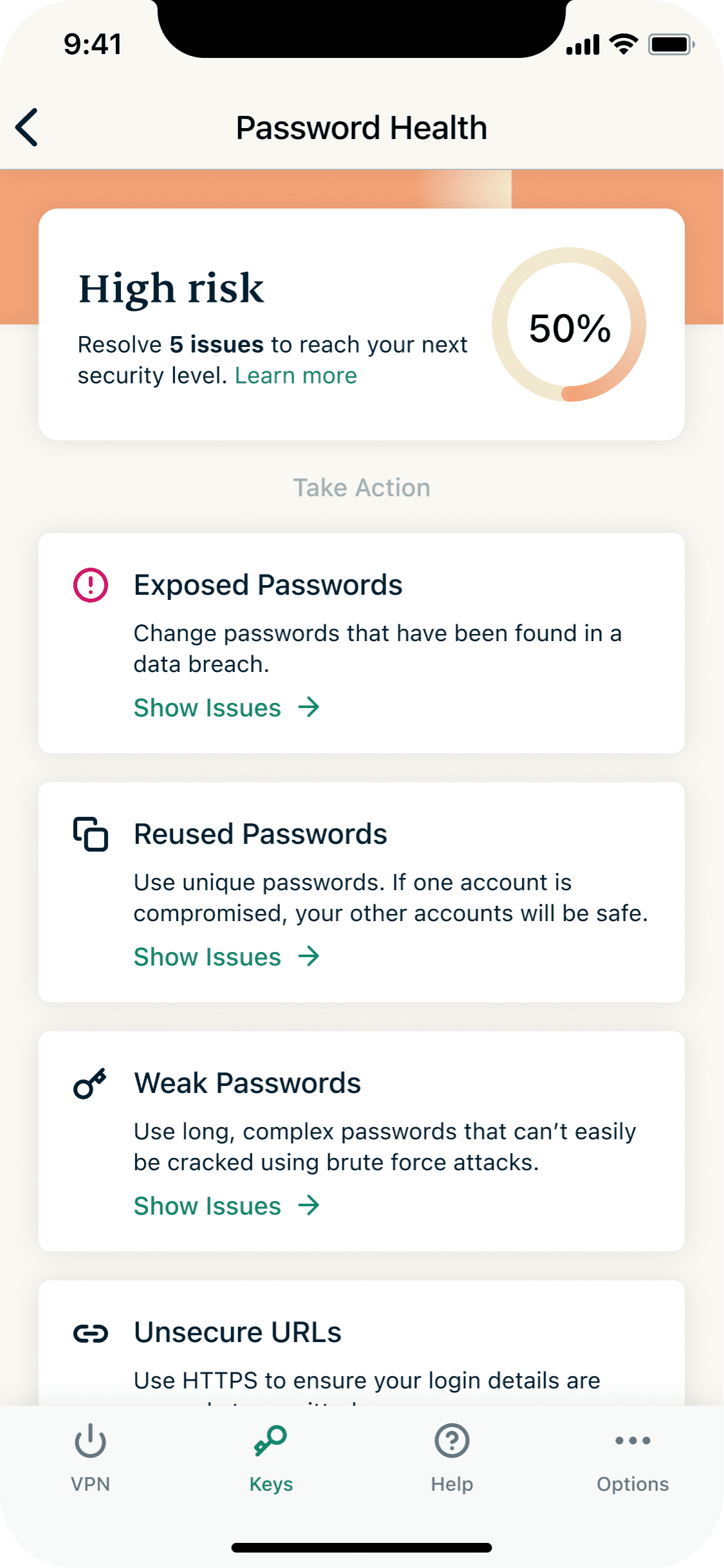The height and width of the screenshot is (1568, 724).
Task: Click the Unsecure URLs chain-link icon
Action: [x=91, y=1333]
